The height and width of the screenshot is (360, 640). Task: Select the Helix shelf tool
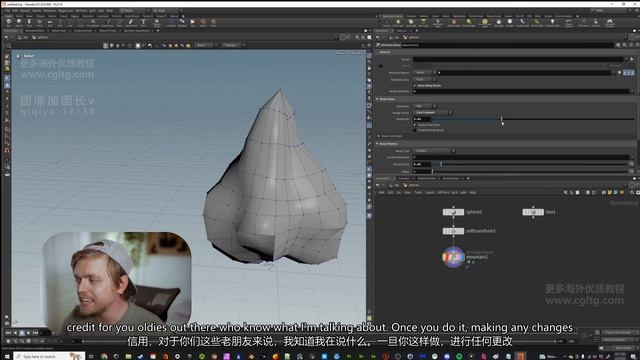[213, 23]
